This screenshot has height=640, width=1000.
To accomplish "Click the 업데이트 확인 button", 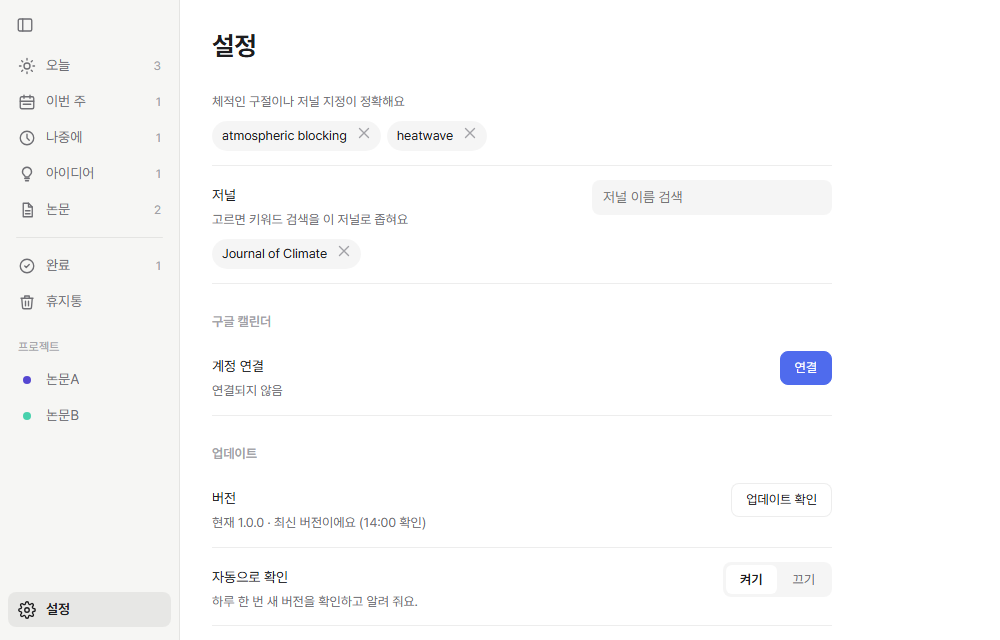I will click(781, 500).
